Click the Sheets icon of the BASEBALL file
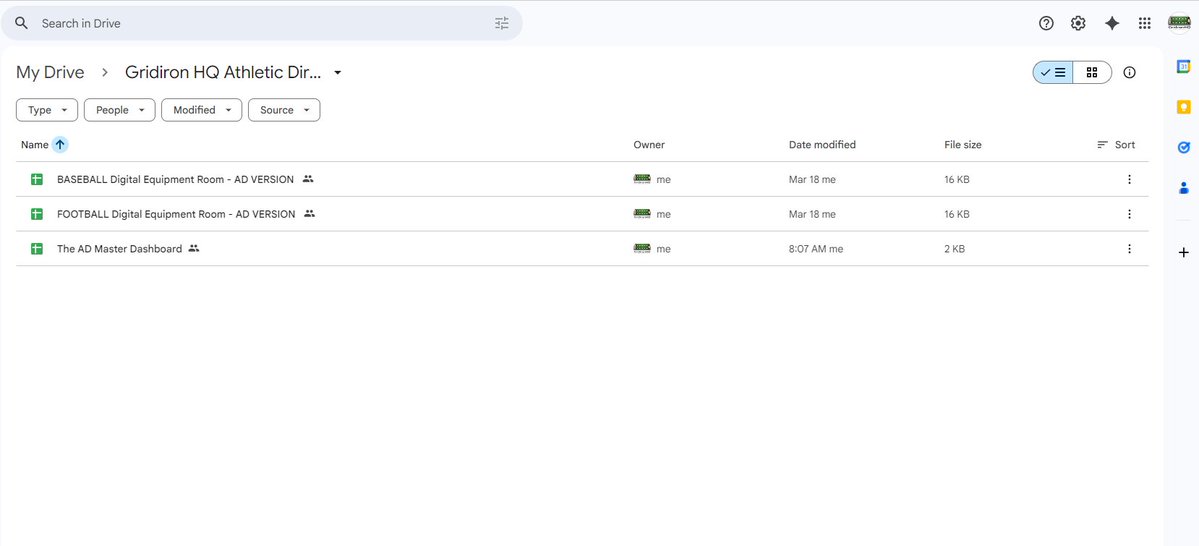The image size is (1199, 546). [37, 180]
